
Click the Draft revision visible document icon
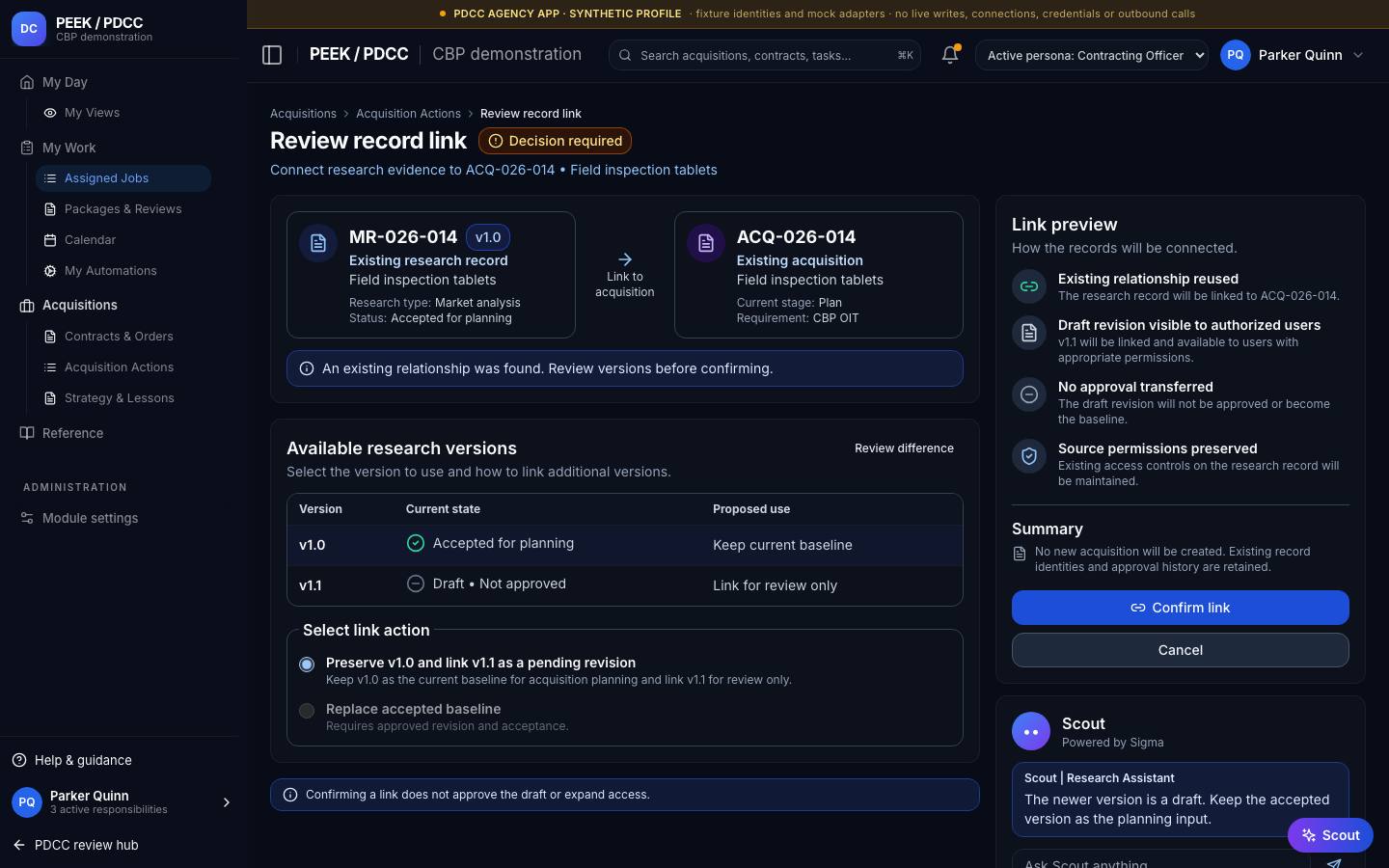click(x=1029, y=333)
